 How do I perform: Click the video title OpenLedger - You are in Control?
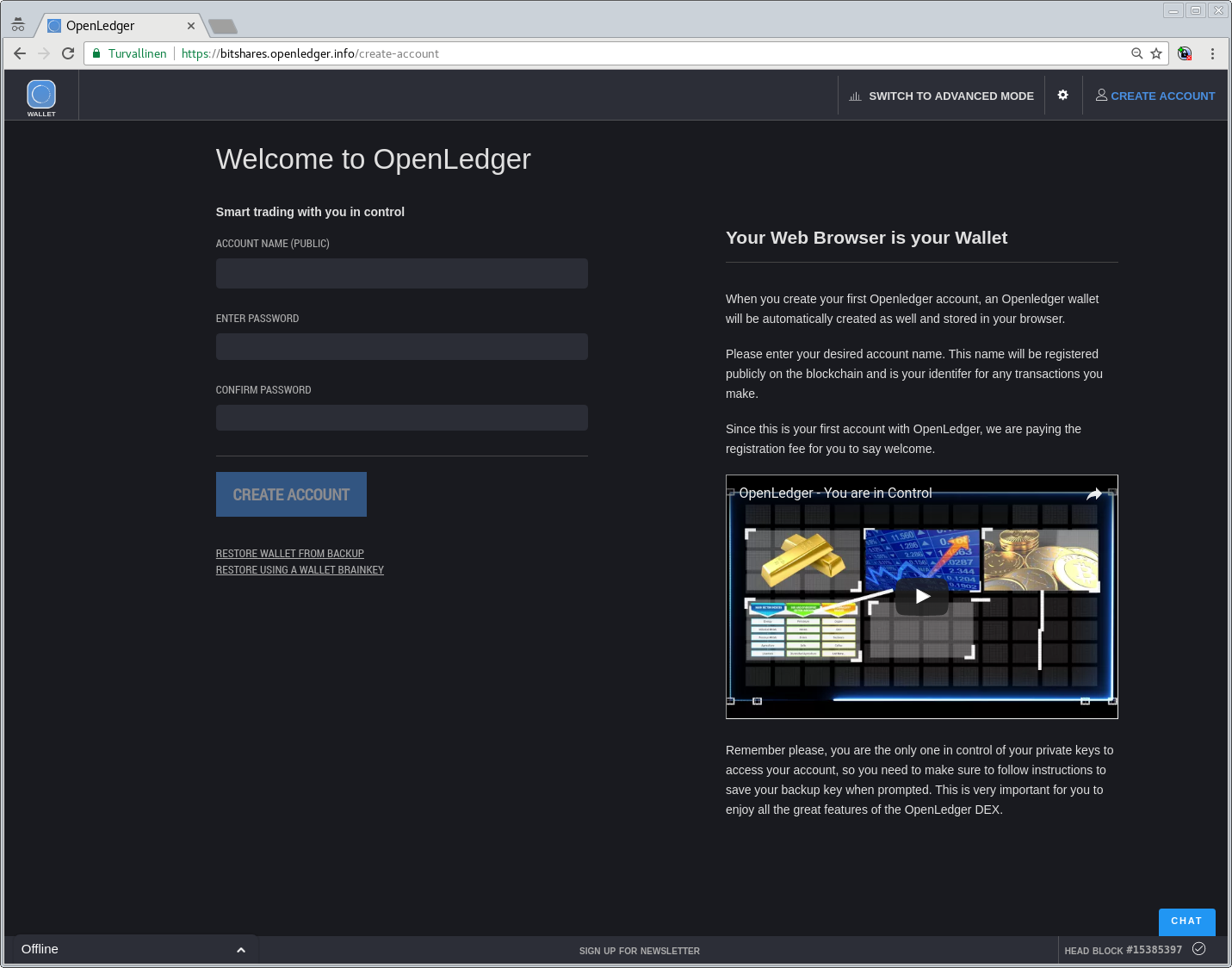point(835,493)
